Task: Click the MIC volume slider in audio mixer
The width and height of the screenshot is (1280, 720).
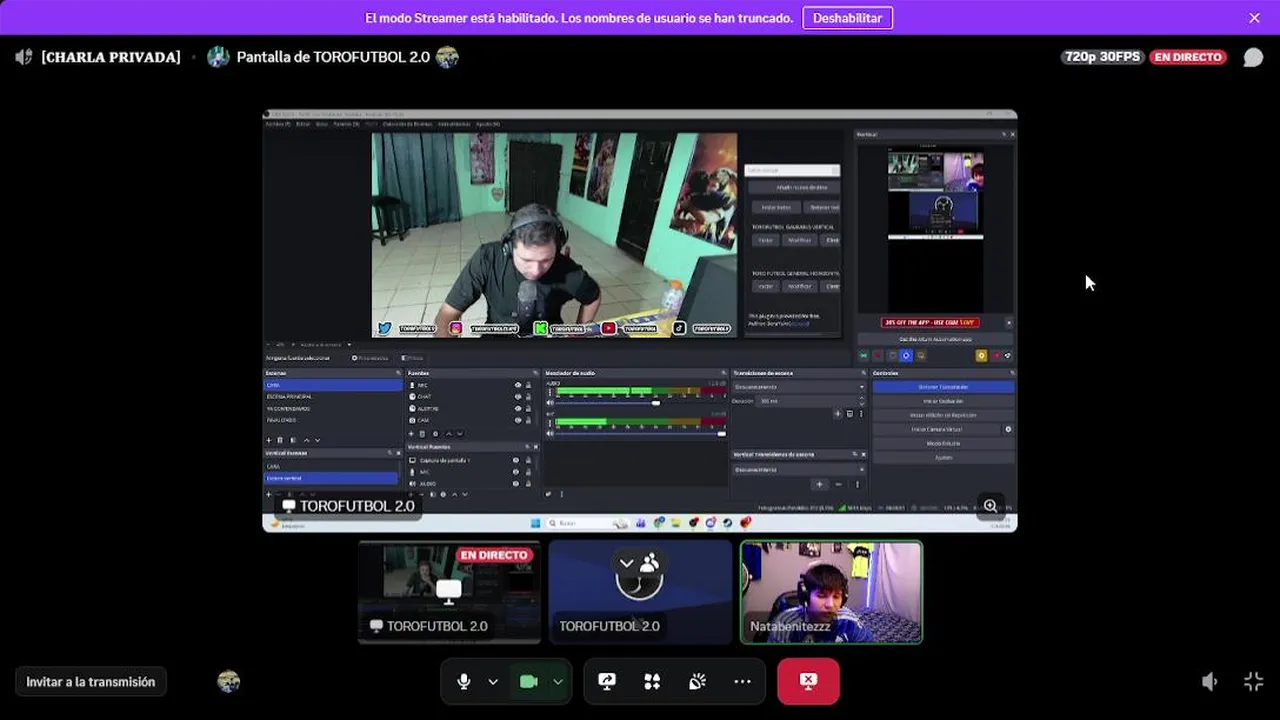Action: point(639,433)
